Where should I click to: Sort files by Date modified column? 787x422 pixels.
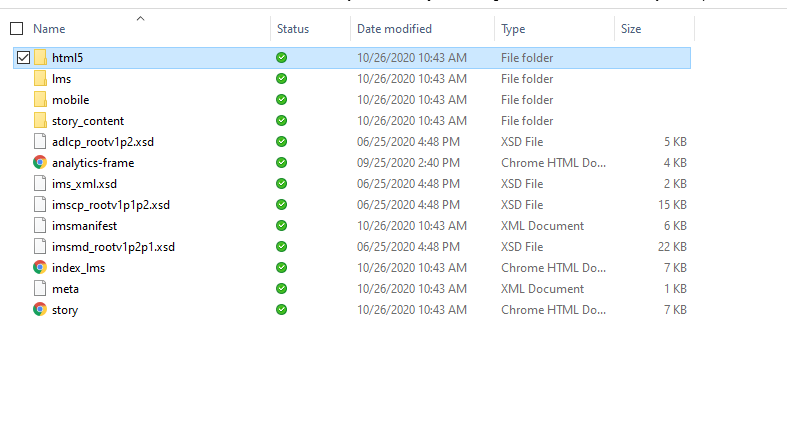(394, 29)
